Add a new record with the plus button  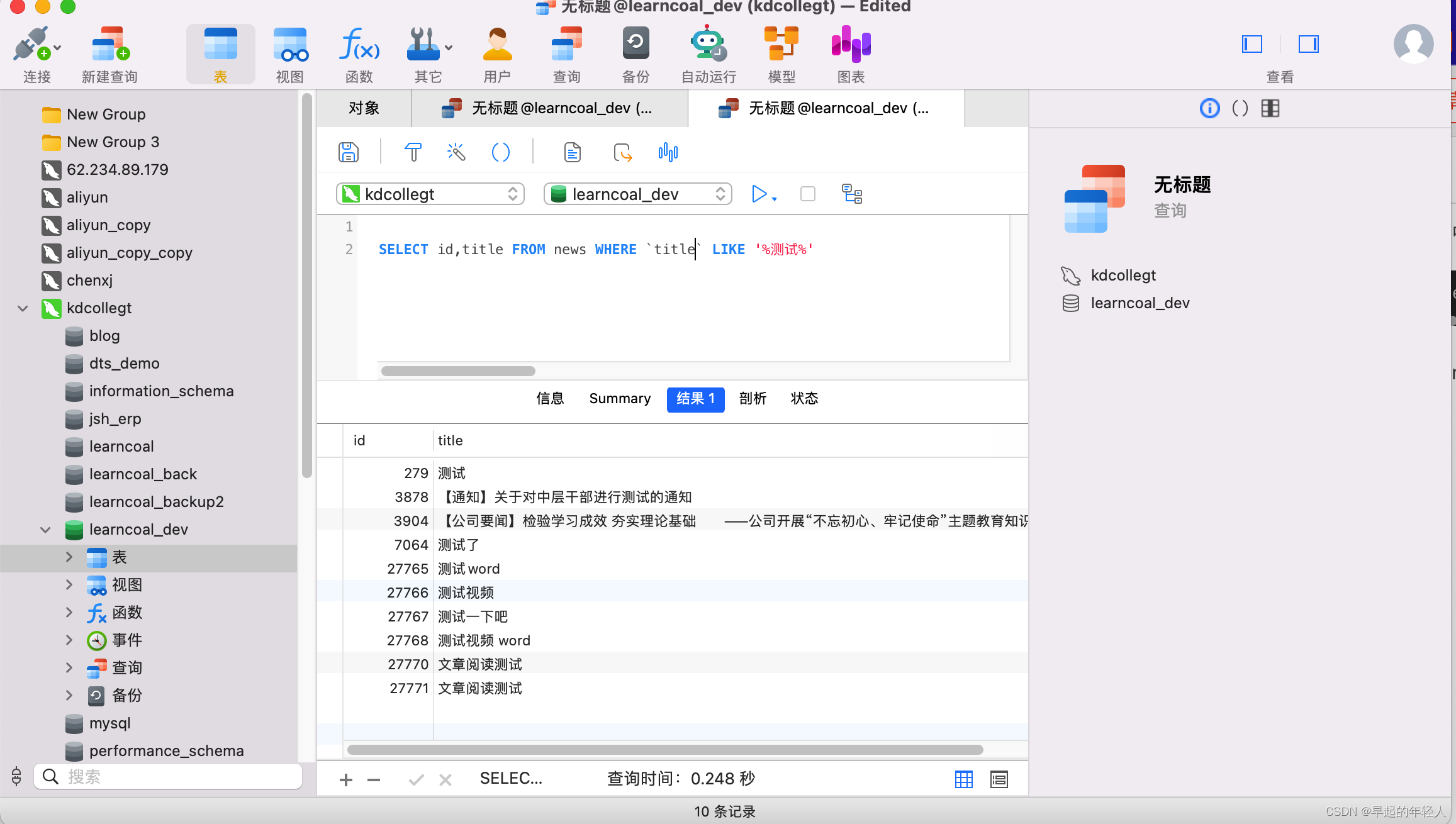(x=345, y=779)
